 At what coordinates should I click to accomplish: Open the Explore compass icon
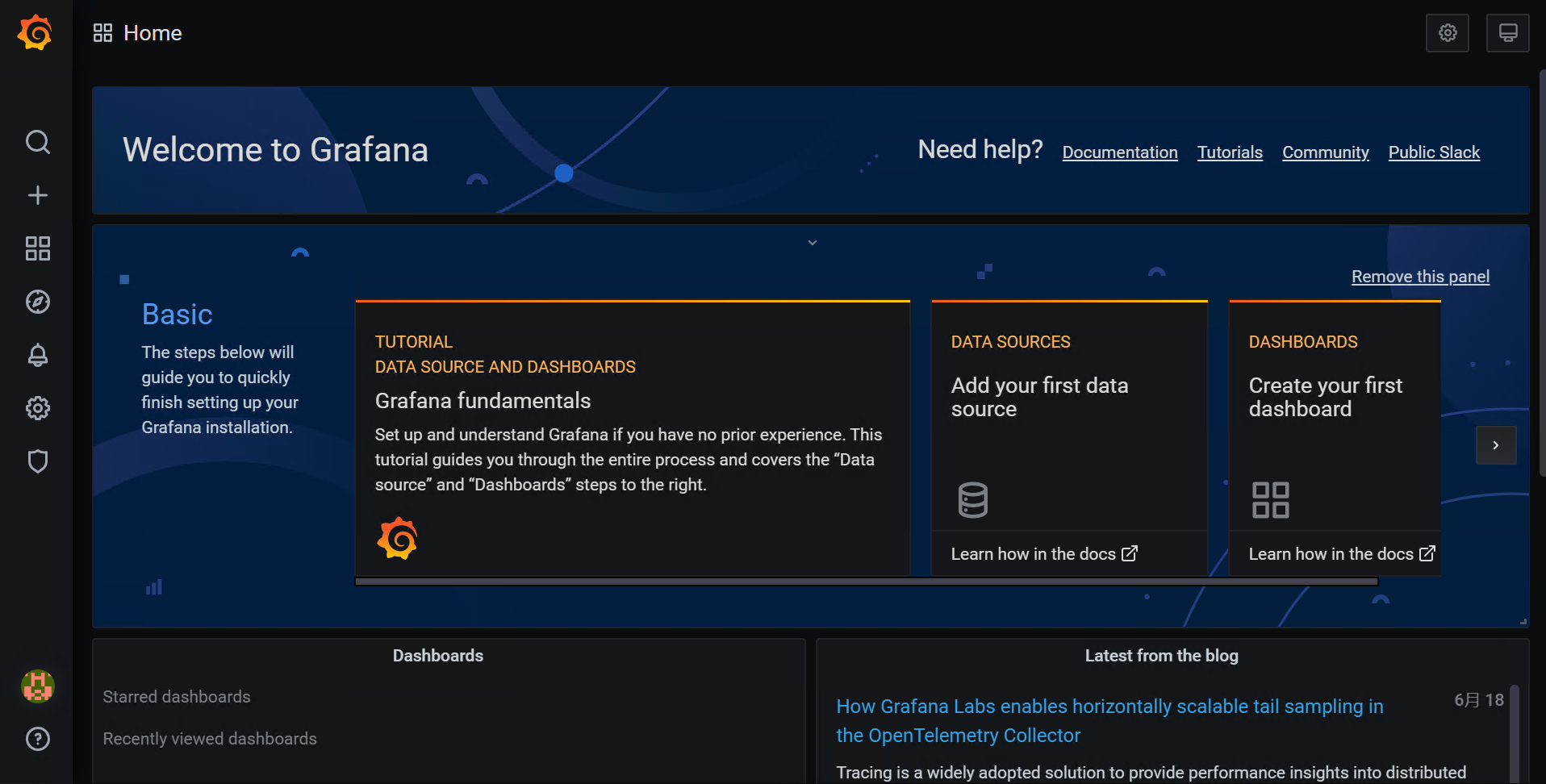(x=37, y=302)
